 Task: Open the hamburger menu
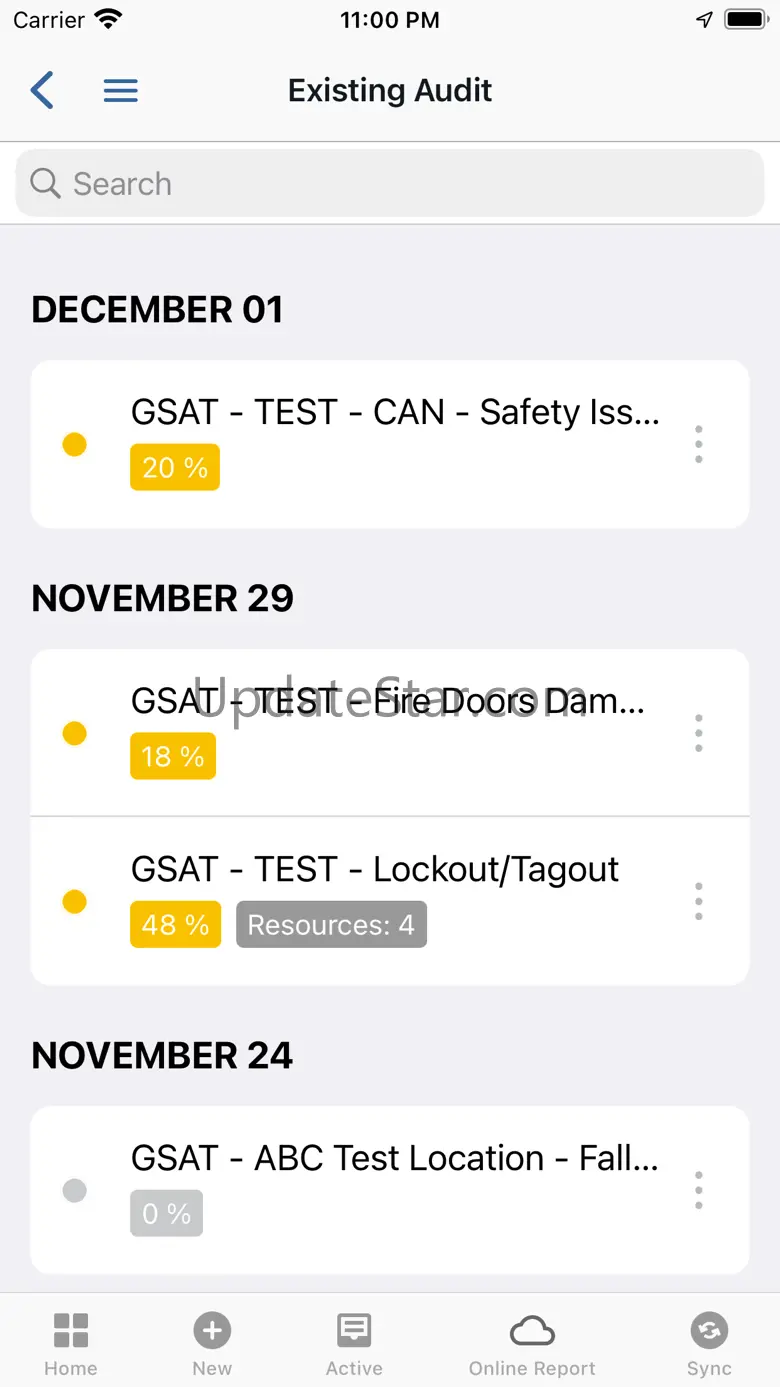click(121, 90)
